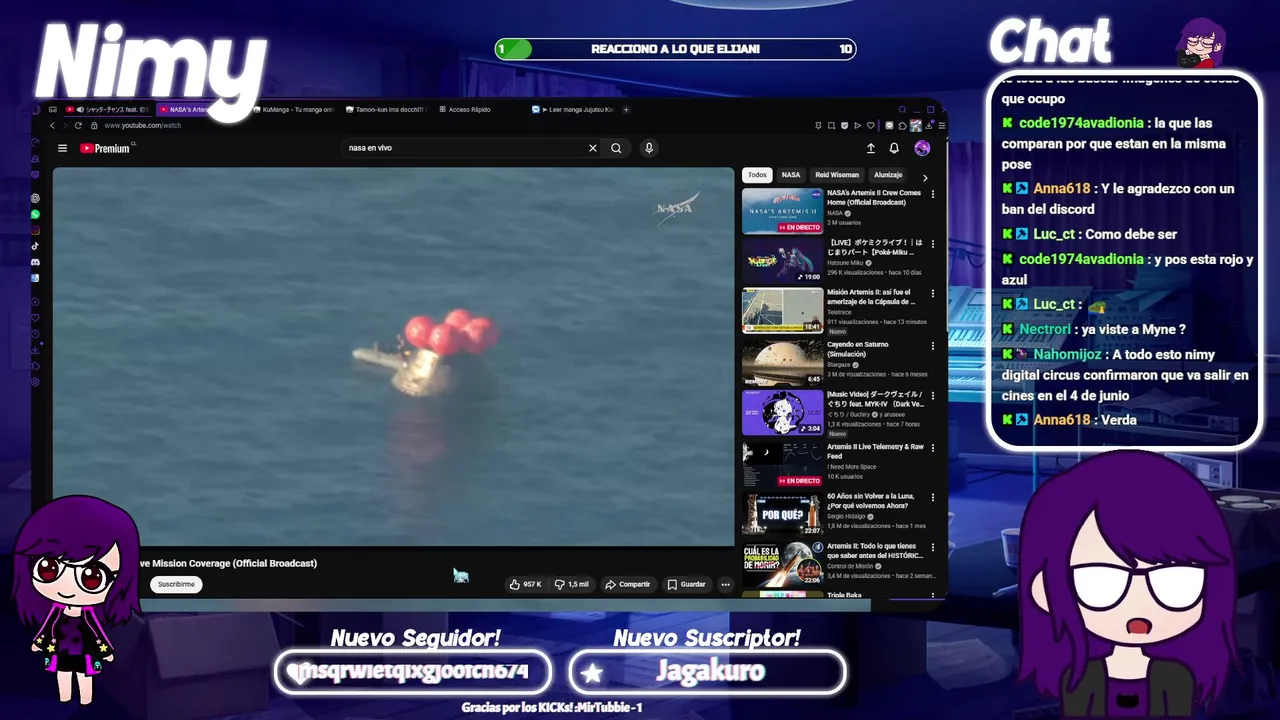Image resolution: width=1280 pixels, height=720 pixels.
Task: Open sidebar bookmarks heart icon
Action: [x=35, y=318]
